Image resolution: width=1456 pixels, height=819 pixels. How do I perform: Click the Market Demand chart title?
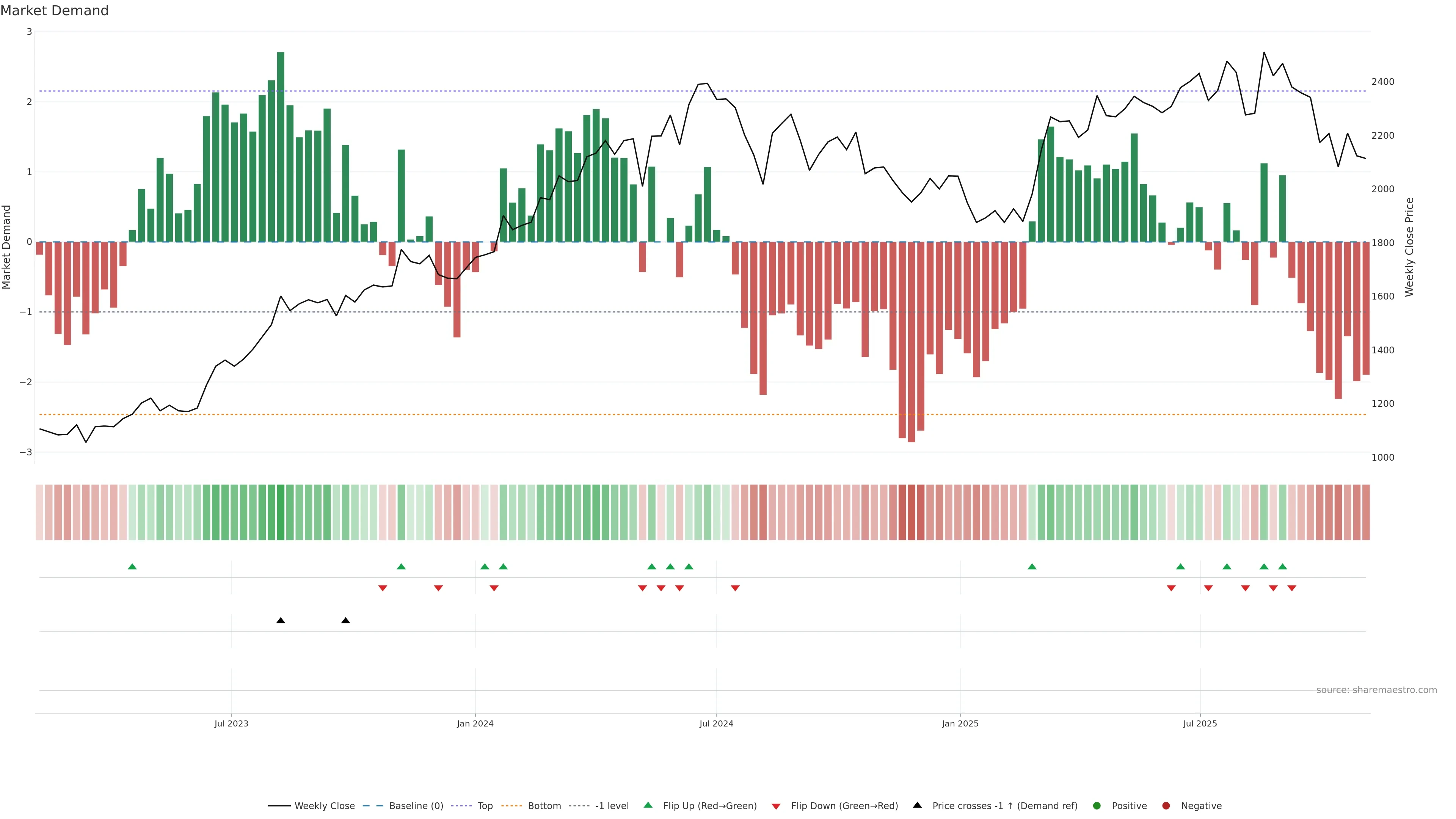coord(54,11)
